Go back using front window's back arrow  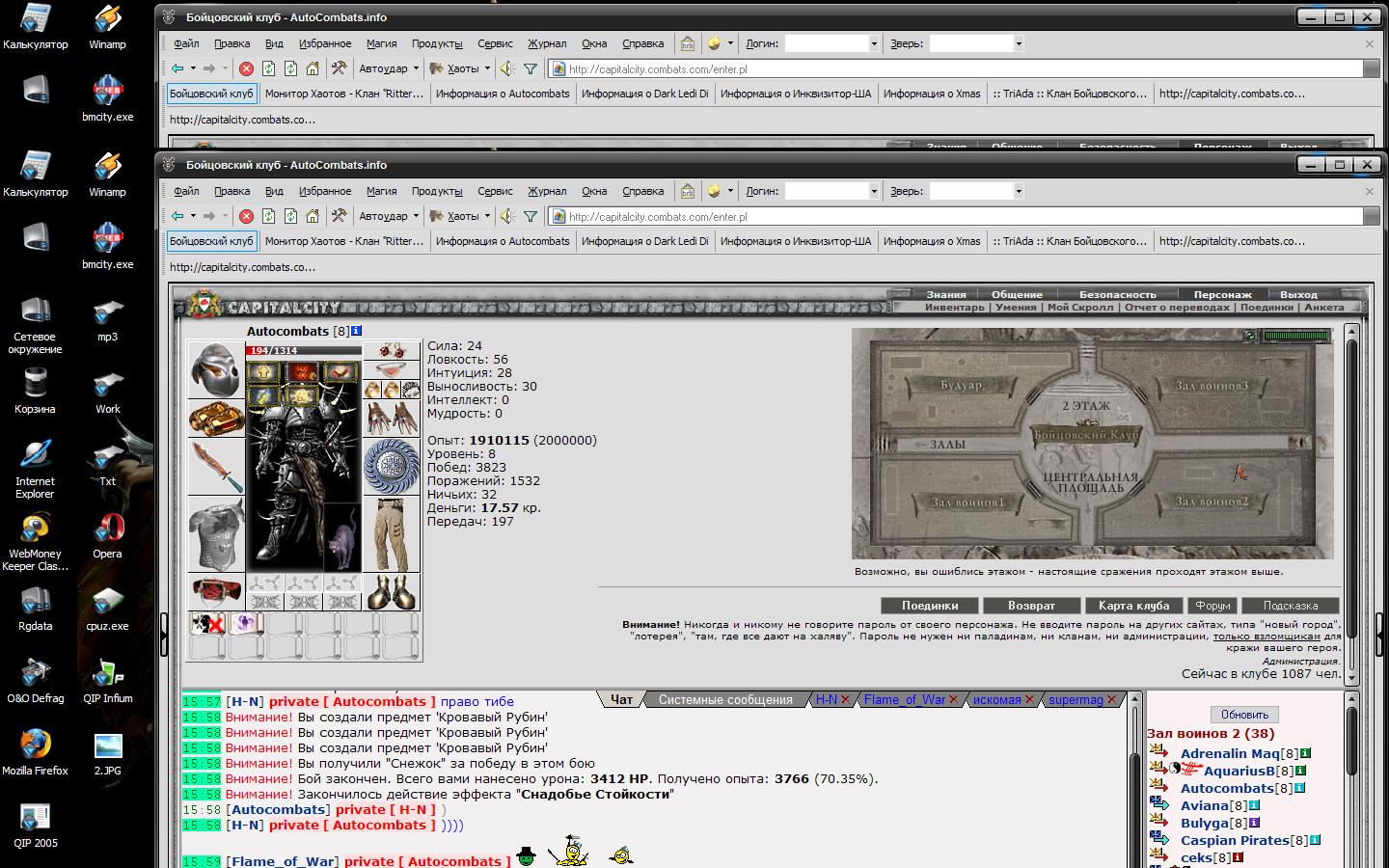click(x=177, y=216)
